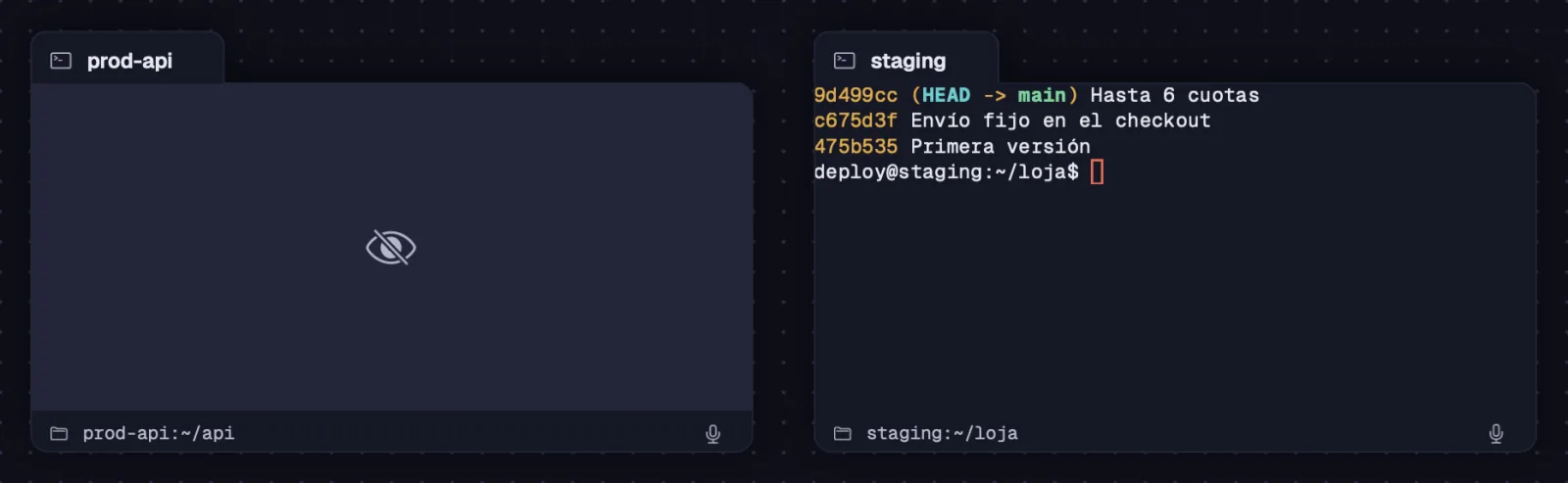Click commit hash 475b535
The width and height of the screenshot is (1568, 483).
(856, 146)
